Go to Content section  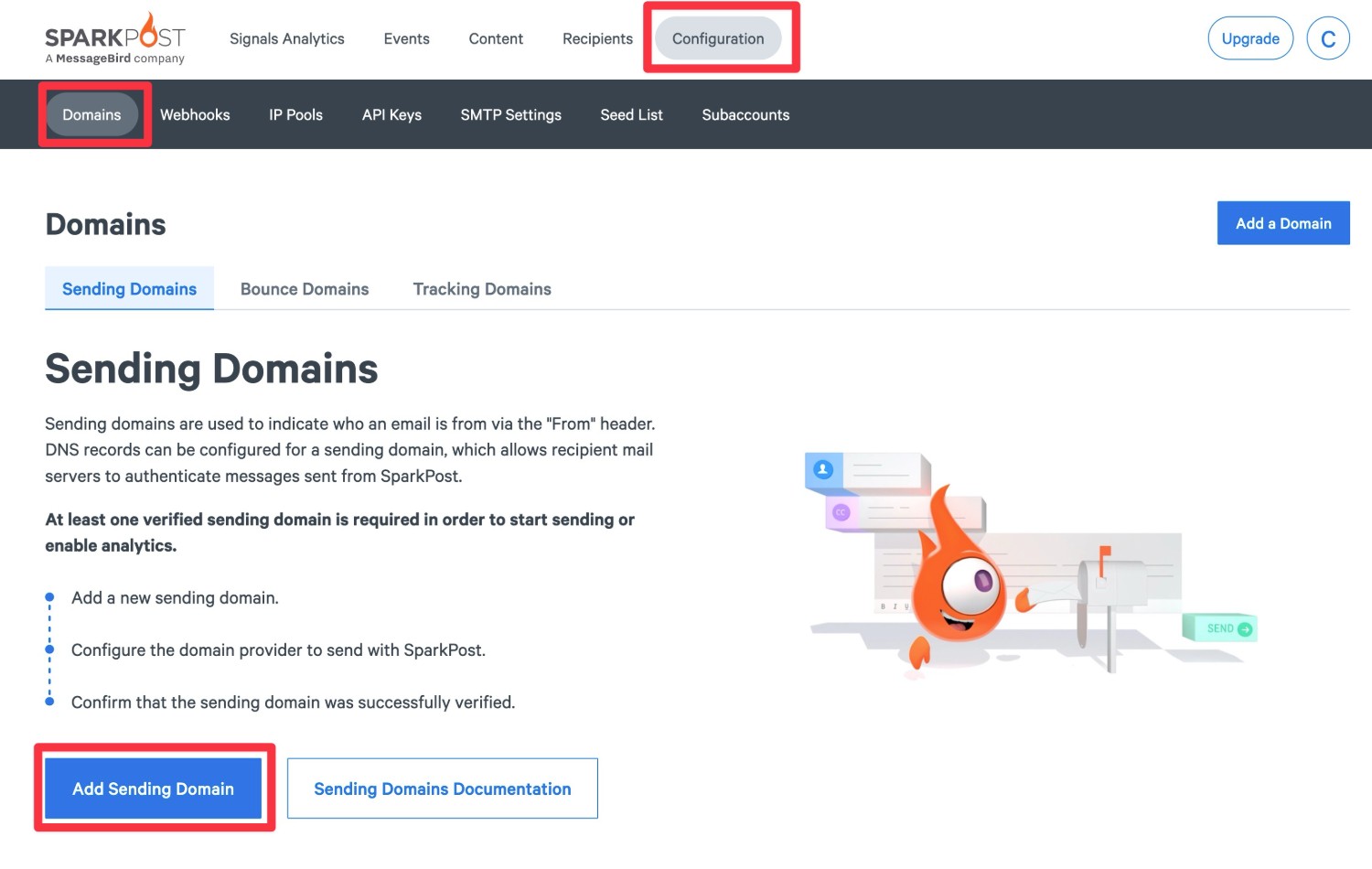(x=496, y=38)
